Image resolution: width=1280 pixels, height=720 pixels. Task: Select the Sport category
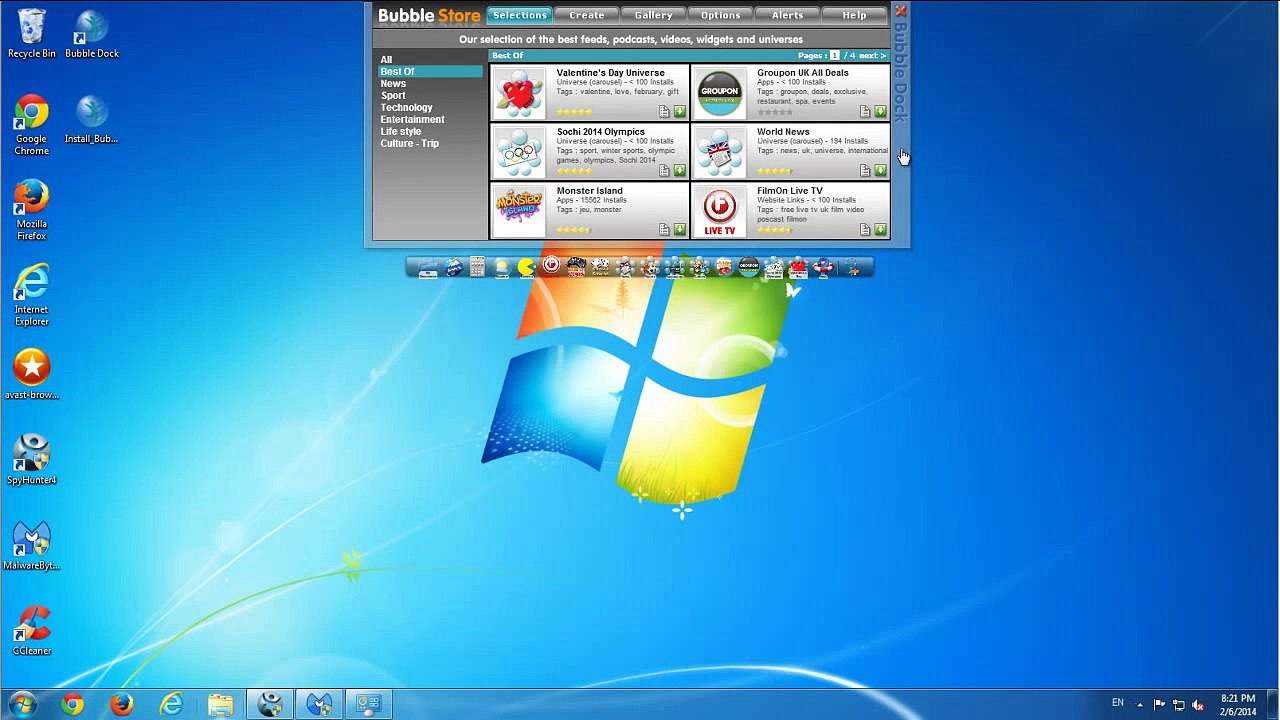393,96
